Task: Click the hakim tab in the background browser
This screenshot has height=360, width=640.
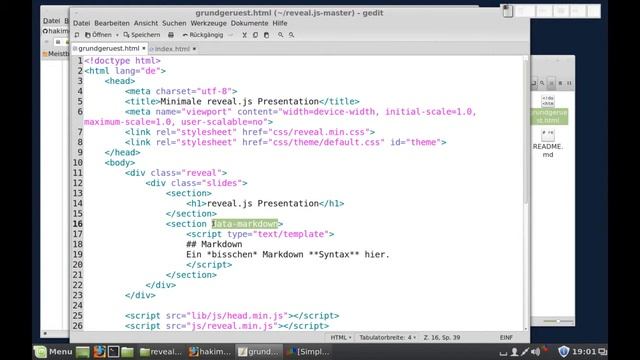Action: point(56,31)
